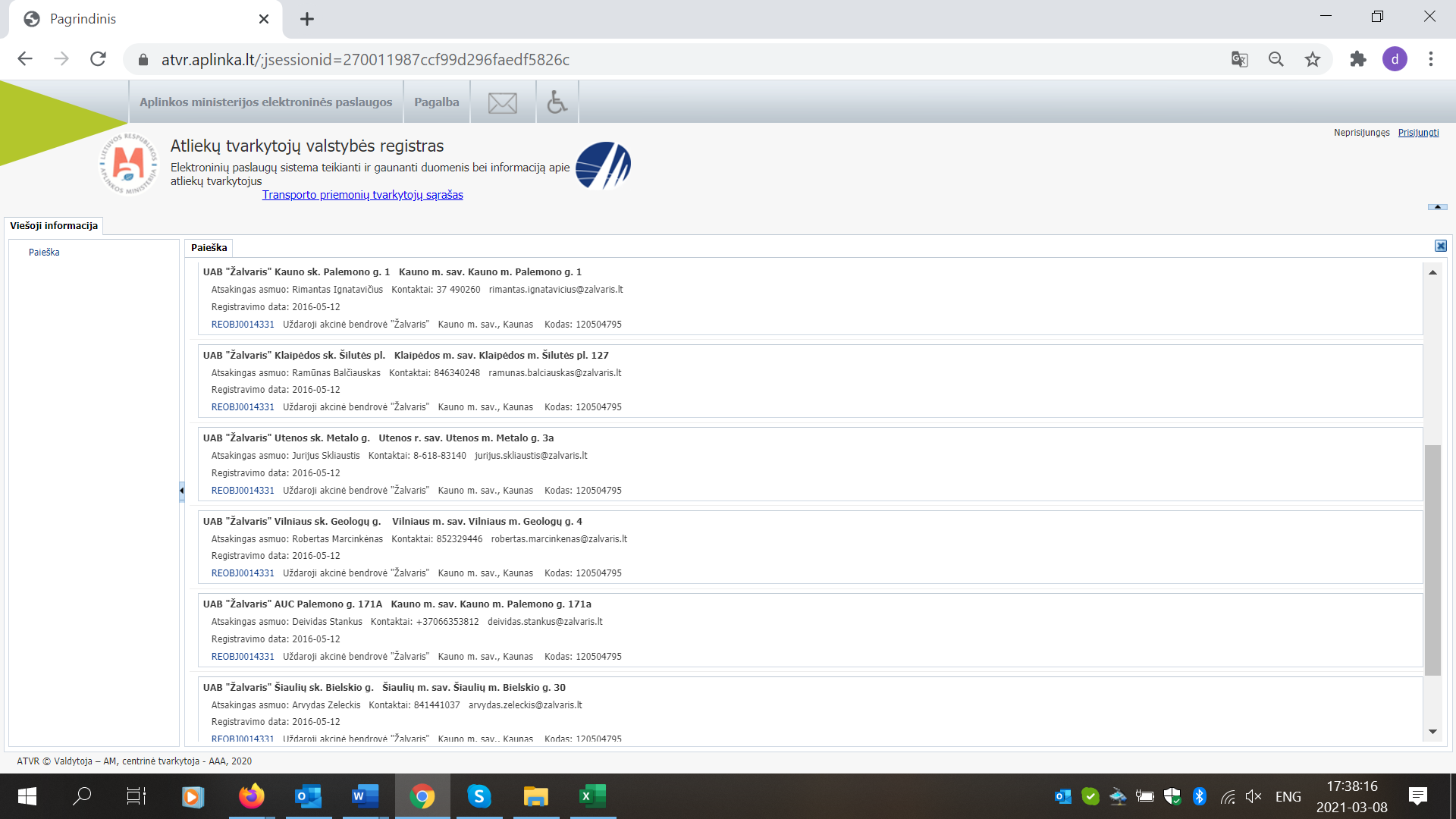Click the results list scrollbar down arrow

click(x=1432, y=732)
